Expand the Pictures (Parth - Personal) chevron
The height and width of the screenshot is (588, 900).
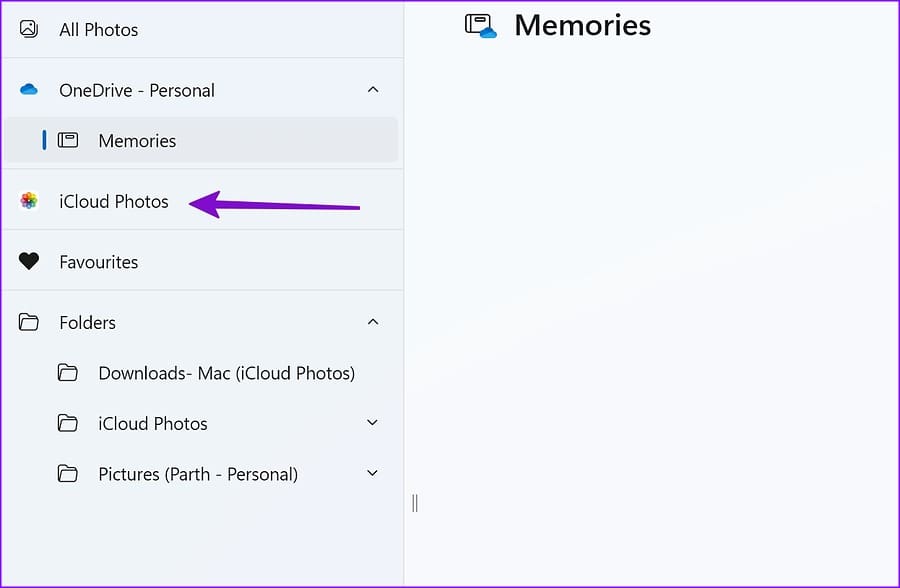point(373,473)
